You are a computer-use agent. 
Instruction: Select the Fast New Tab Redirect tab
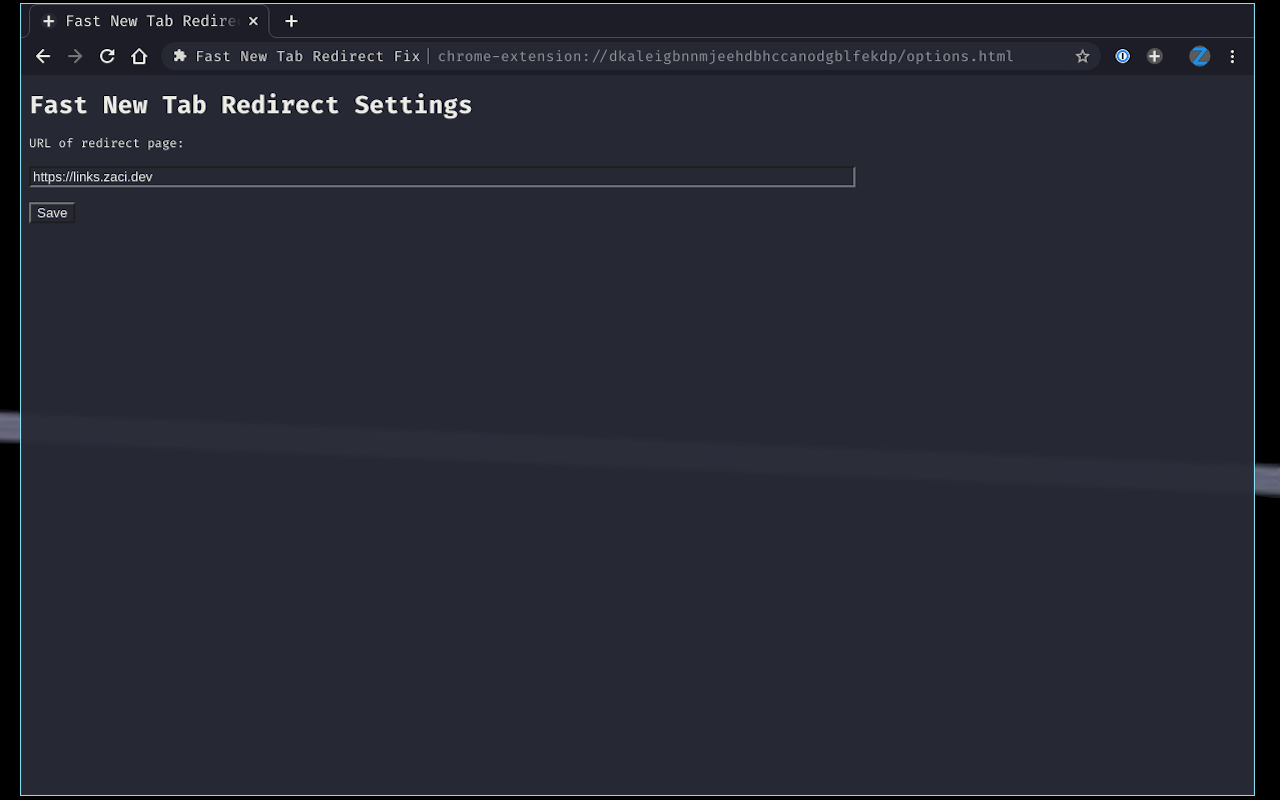pyautogui.click(x=150, y=21)
